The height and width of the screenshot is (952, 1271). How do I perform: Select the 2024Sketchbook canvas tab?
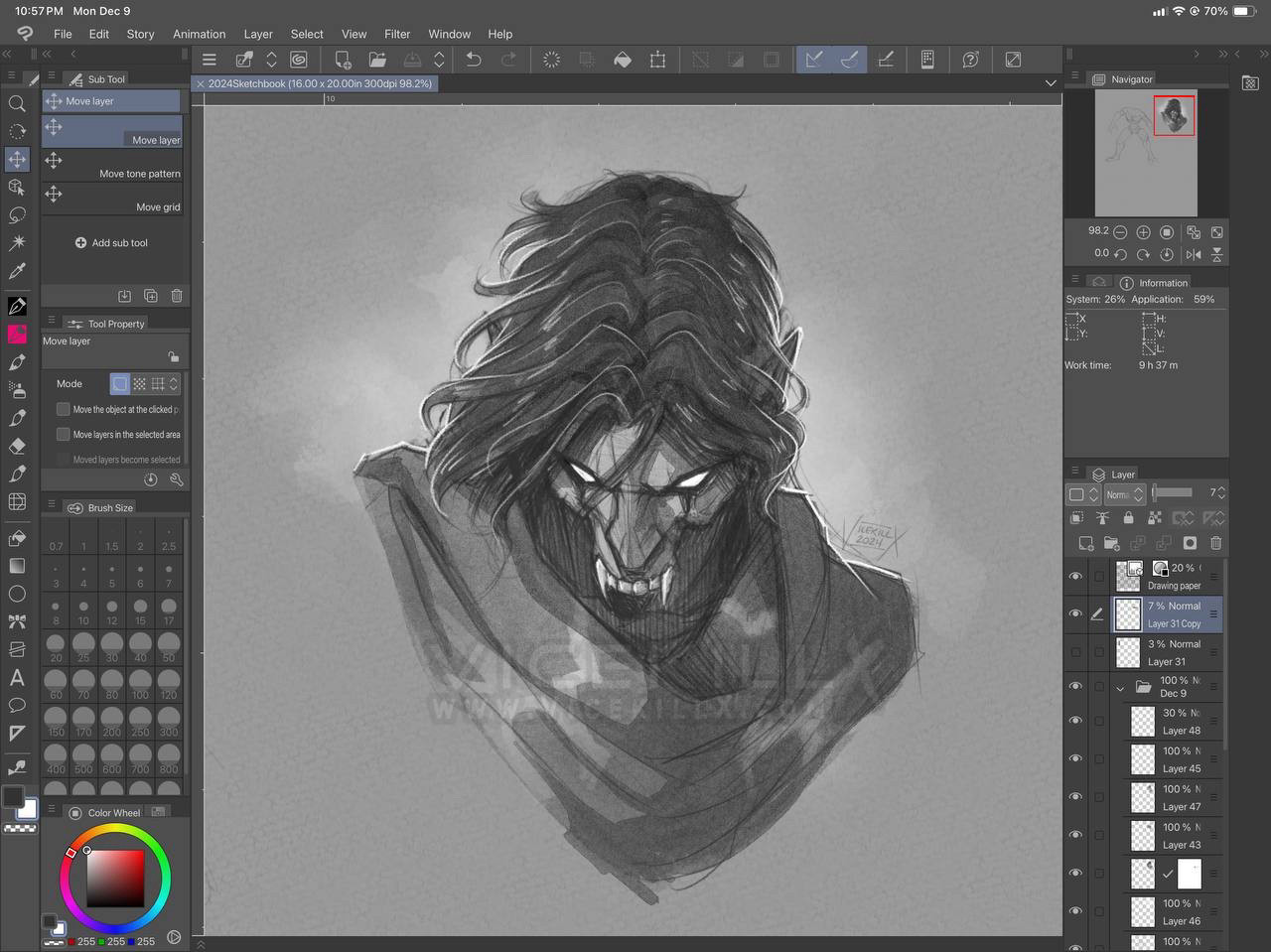pos(316,83)
